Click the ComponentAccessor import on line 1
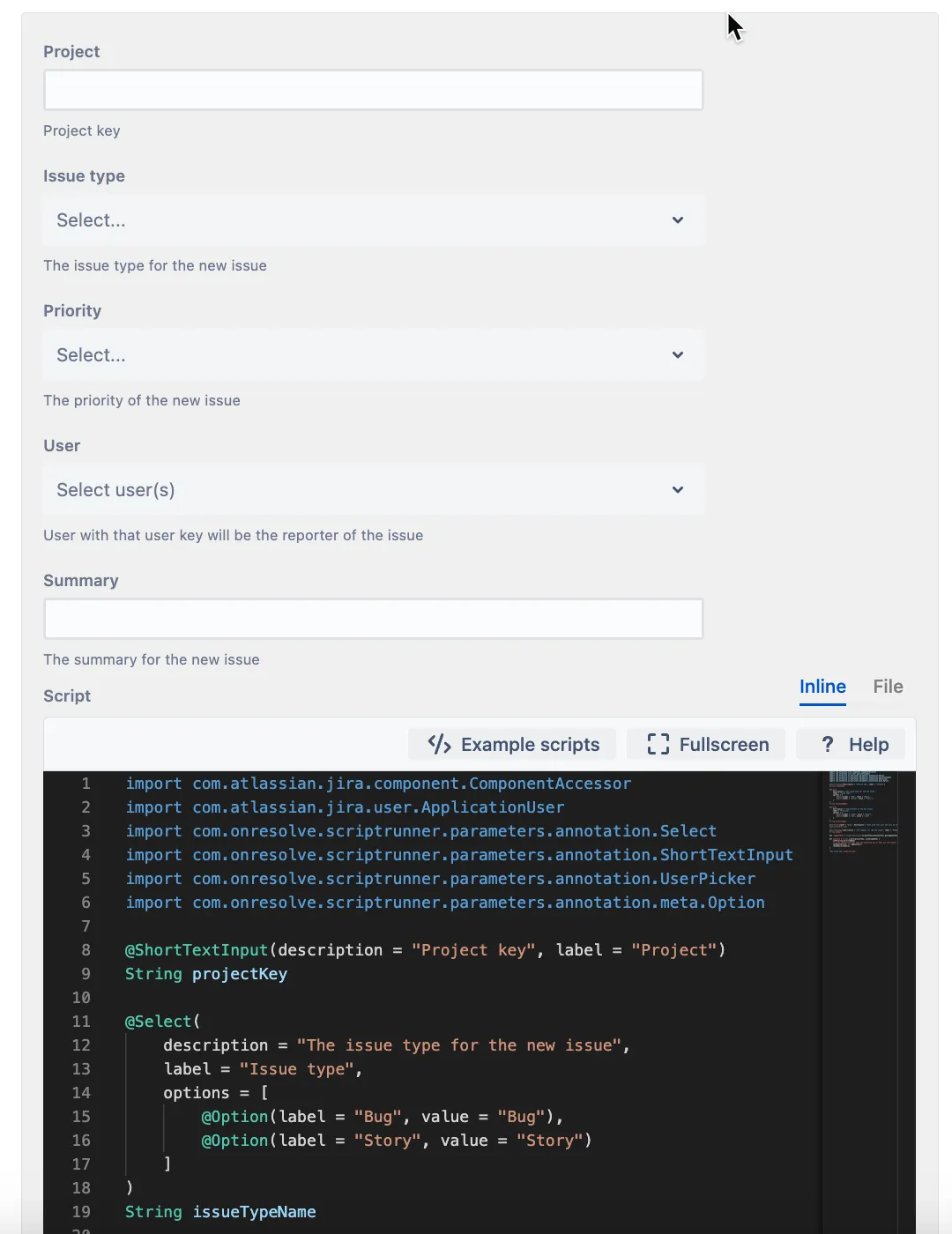This screenshot has width=952, height=1234. 378,784
